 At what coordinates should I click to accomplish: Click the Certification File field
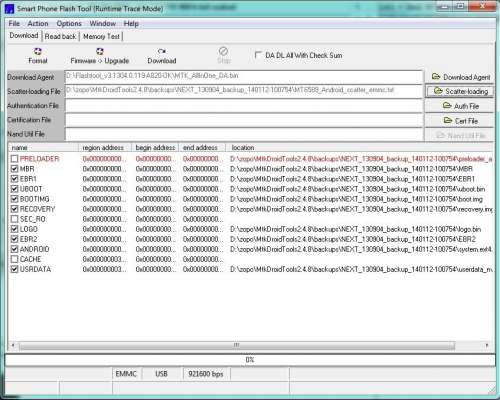click(x=244, y=120)
